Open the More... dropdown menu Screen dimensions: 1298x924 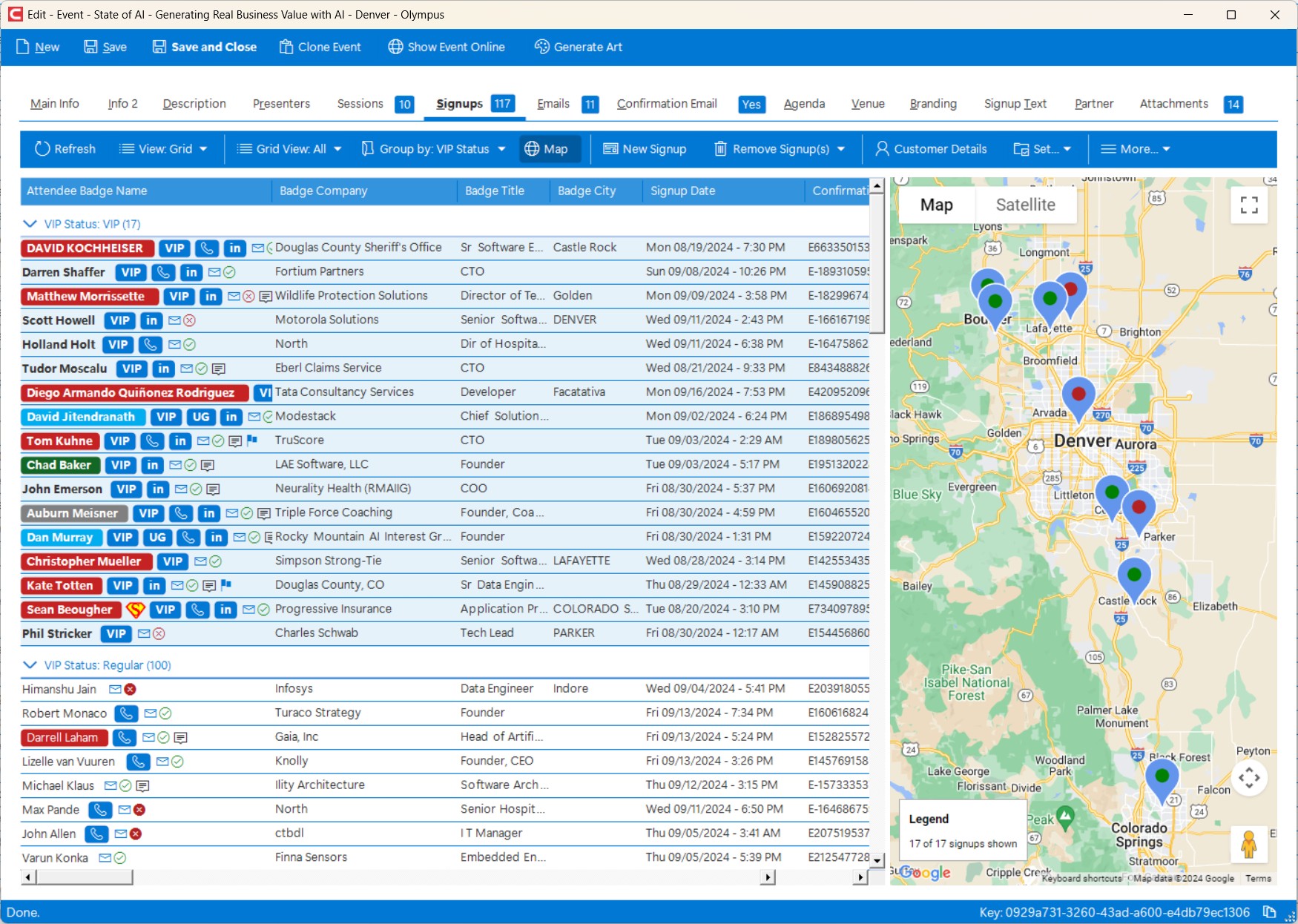(x=1135, y=149)
